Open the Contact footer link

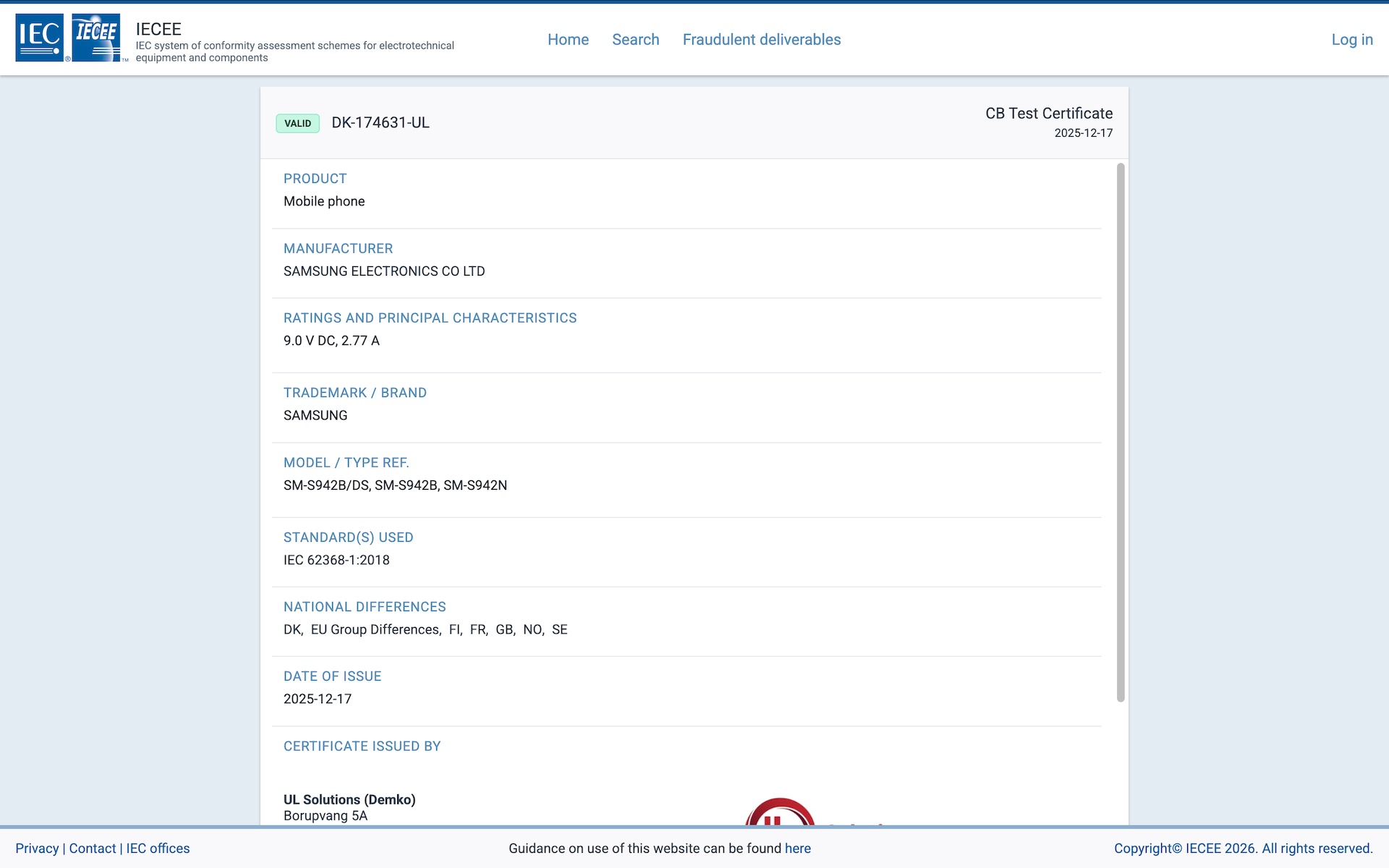(x=93, y=848)
